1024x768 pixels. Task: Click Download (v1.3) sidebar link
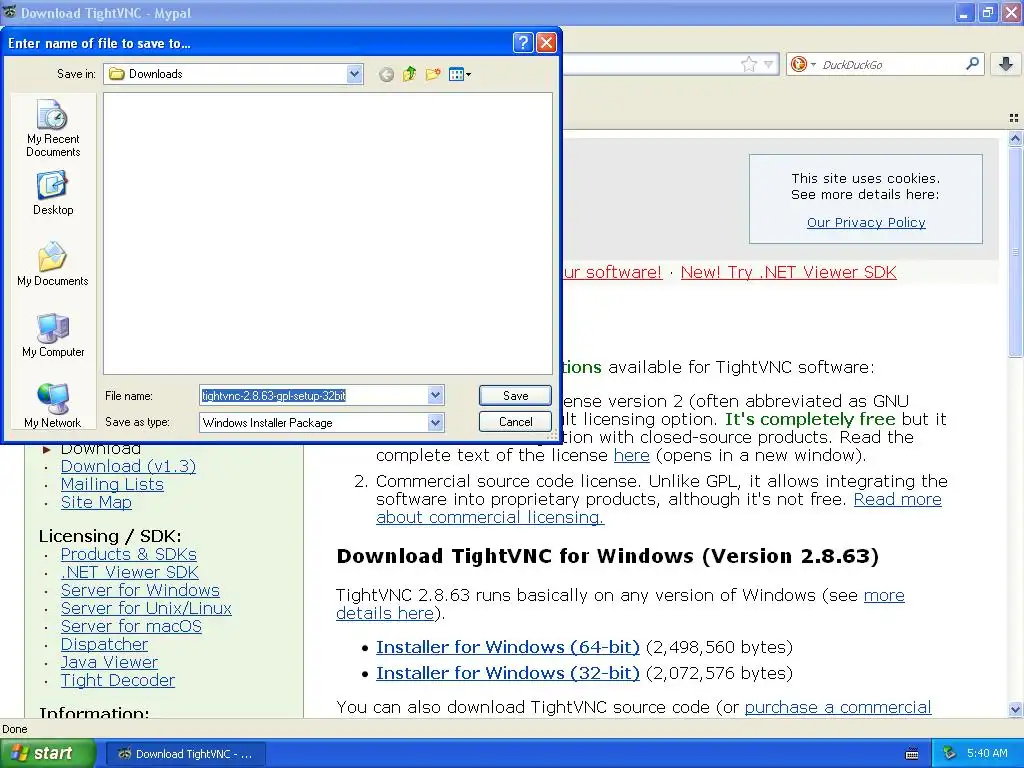[128, 466]
